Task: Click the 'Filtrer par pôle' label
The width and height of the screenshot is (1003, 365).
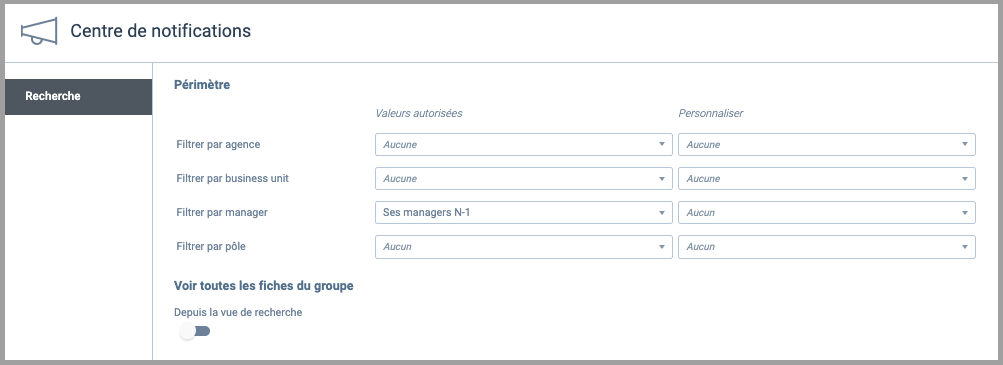Action: pyautogui.click(x=211, y=247)
